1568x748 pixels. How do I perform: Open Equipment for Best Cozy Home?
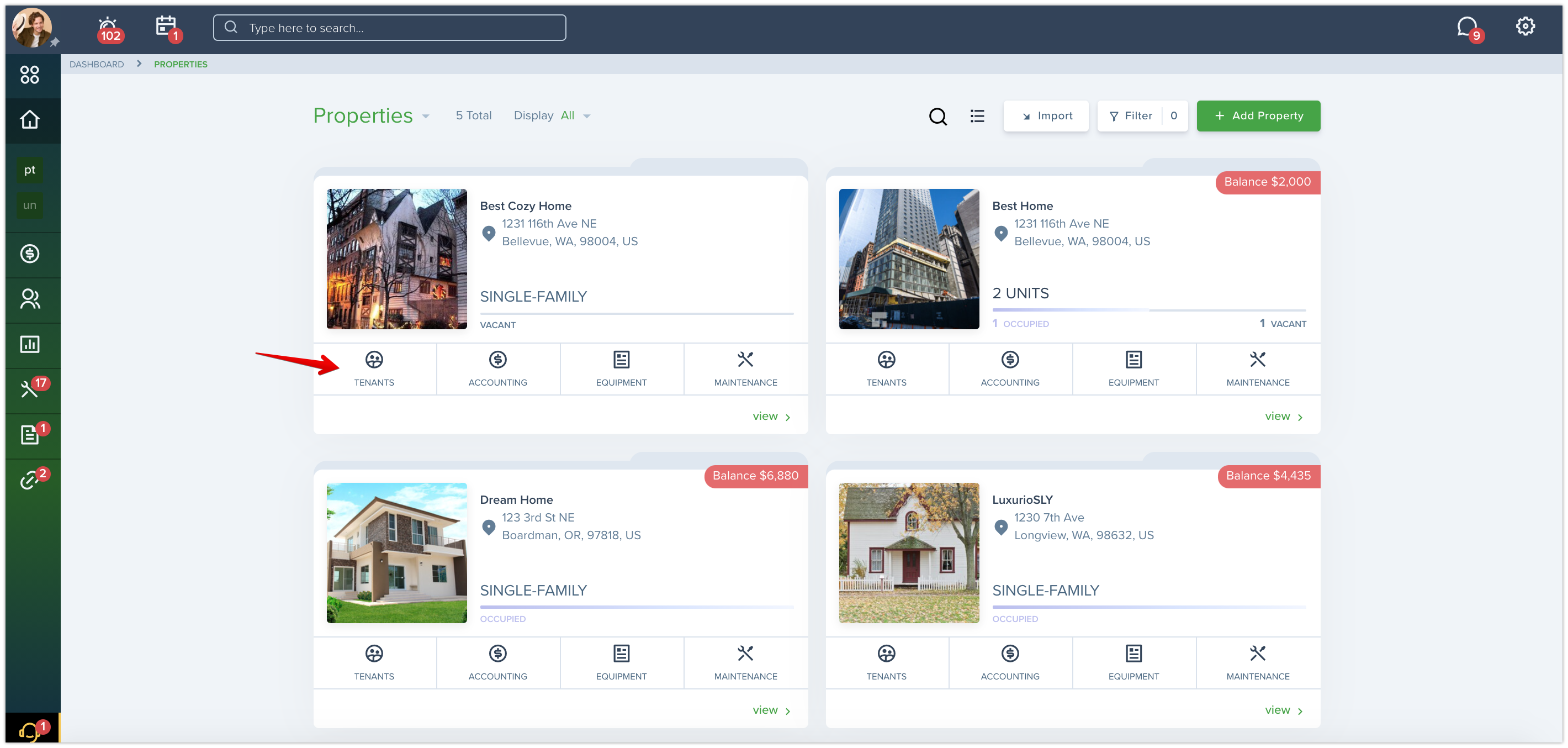click(x=622, y=369)
